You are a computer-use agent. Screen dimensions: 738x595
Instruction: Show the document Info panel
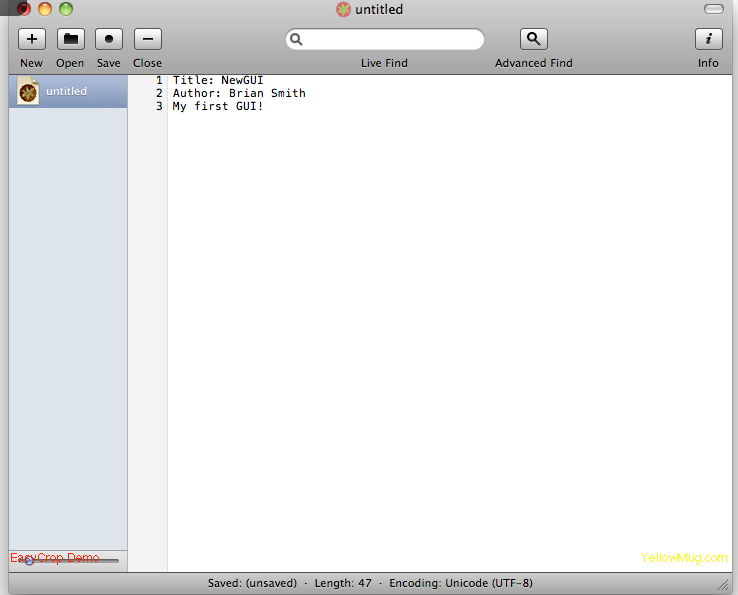click(x=708, y=39)
